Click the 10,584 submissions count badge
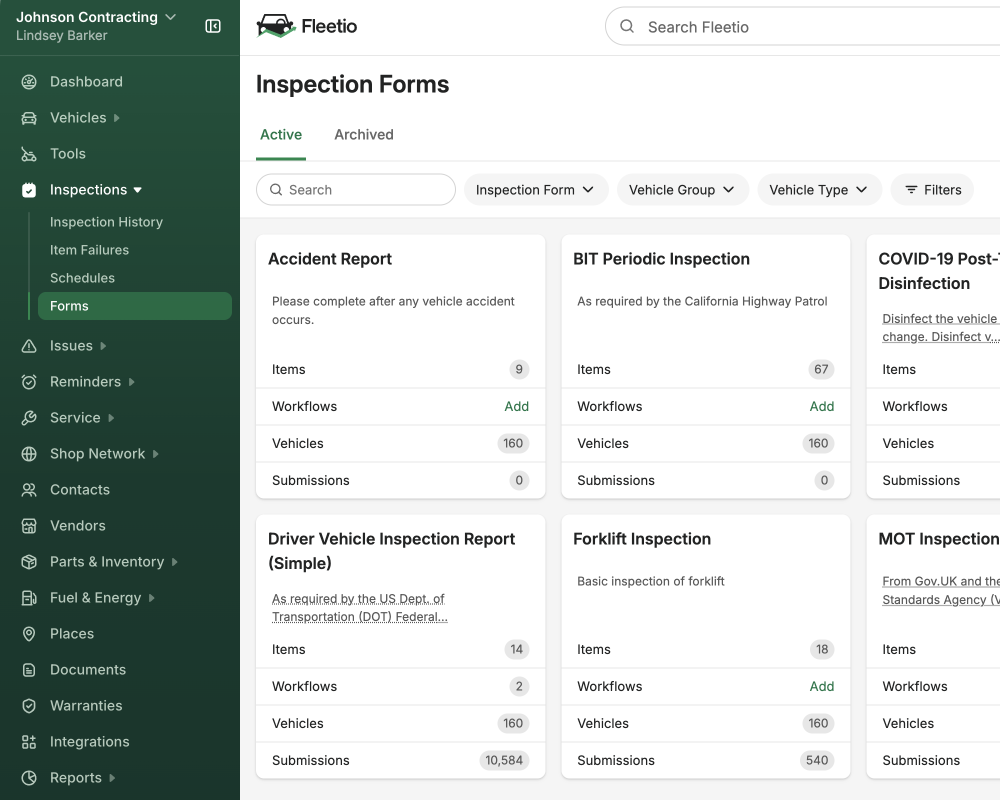 (x=504, y=760)
